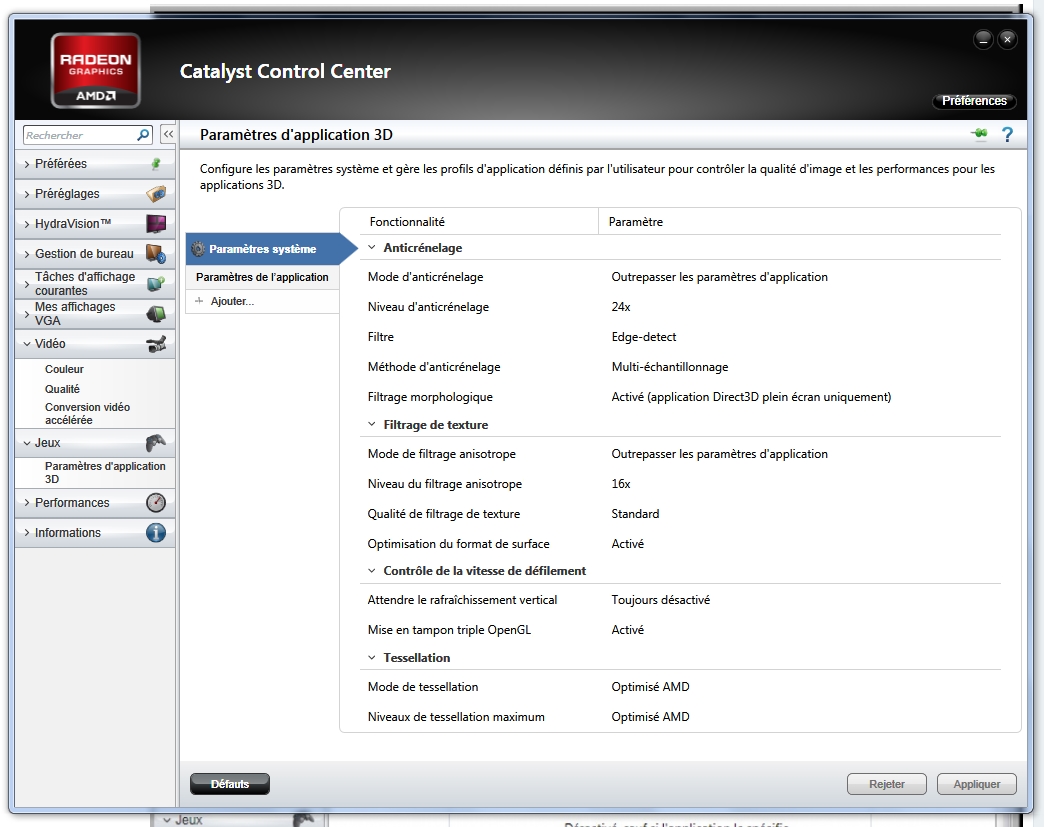Change Optimisation du format de surface value
Viewport: 1047px width, 827px height.
pos(628,544)
